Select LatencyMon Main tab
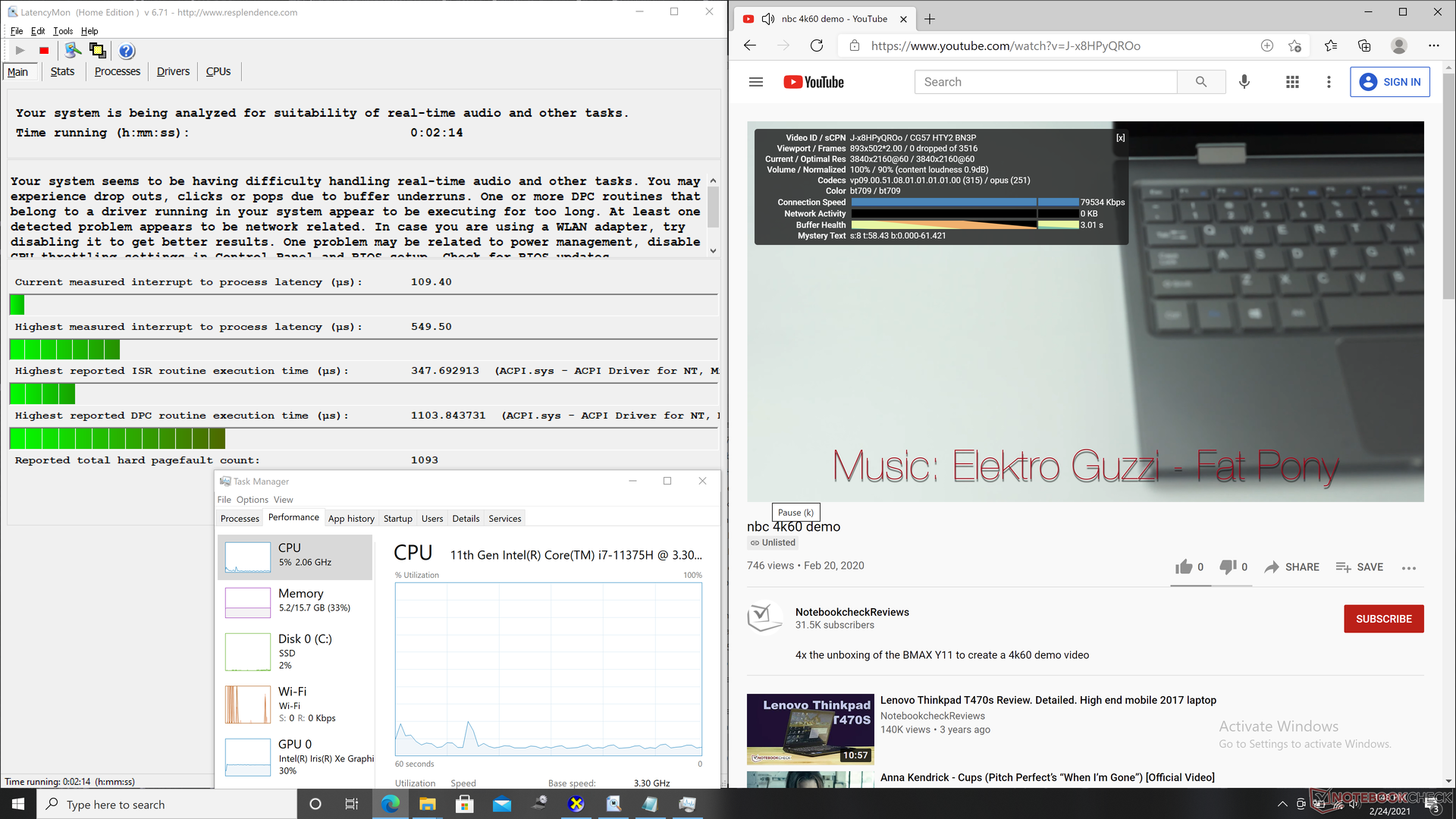The image size is (1456, 819). 18,72
